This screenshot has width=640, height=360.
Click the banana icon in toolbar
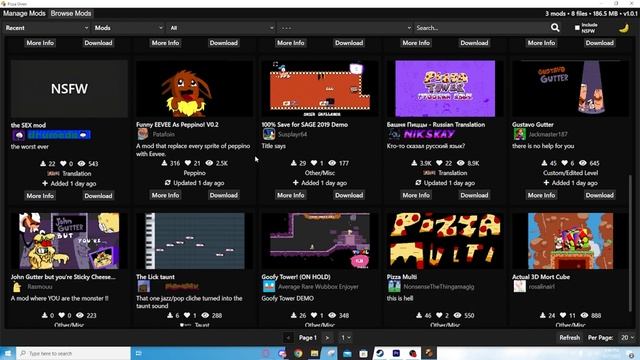(624, 28)
